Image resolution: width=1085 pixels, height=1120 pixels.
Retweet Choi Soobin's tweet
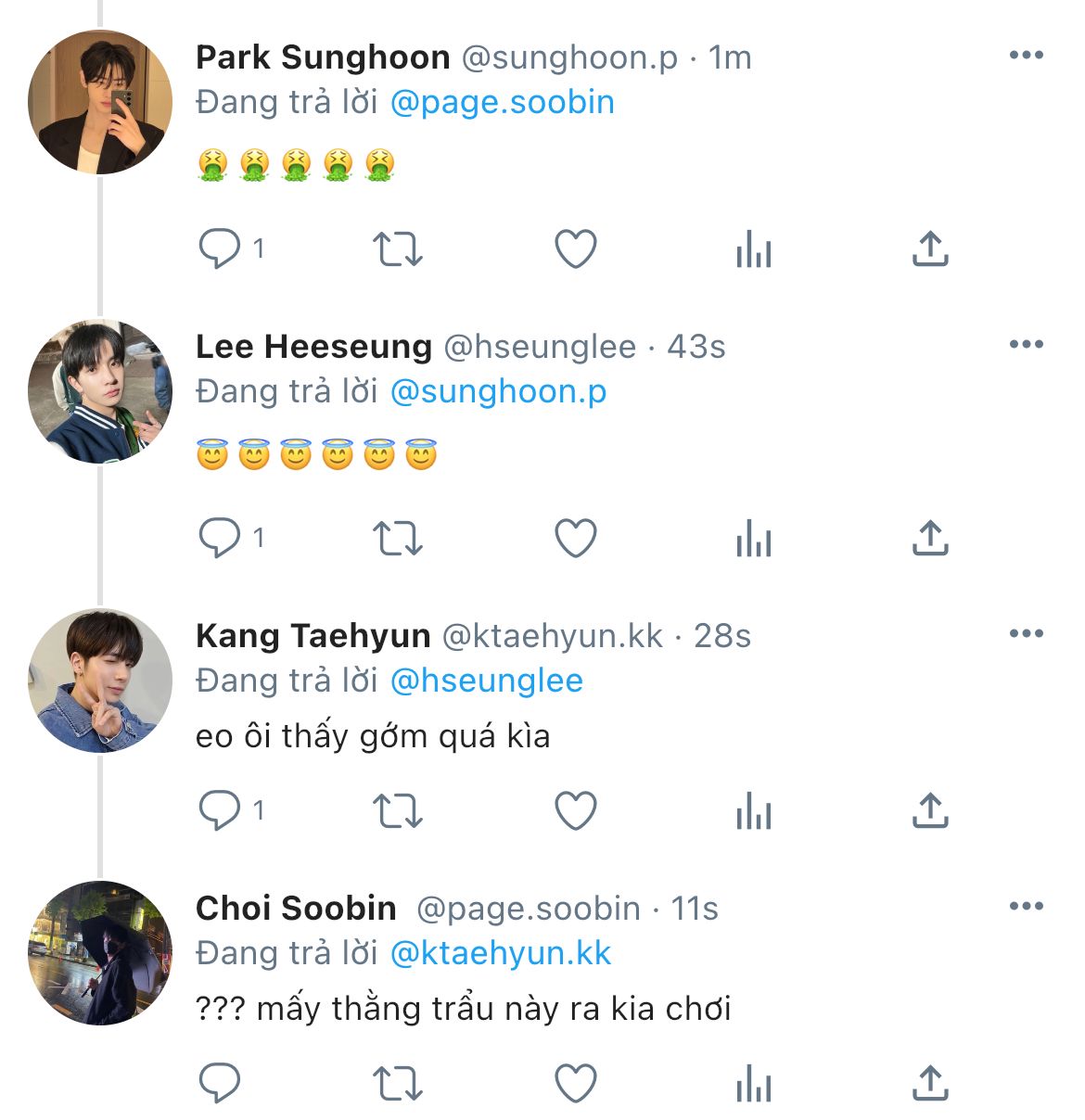click(x=397, y=1083)
